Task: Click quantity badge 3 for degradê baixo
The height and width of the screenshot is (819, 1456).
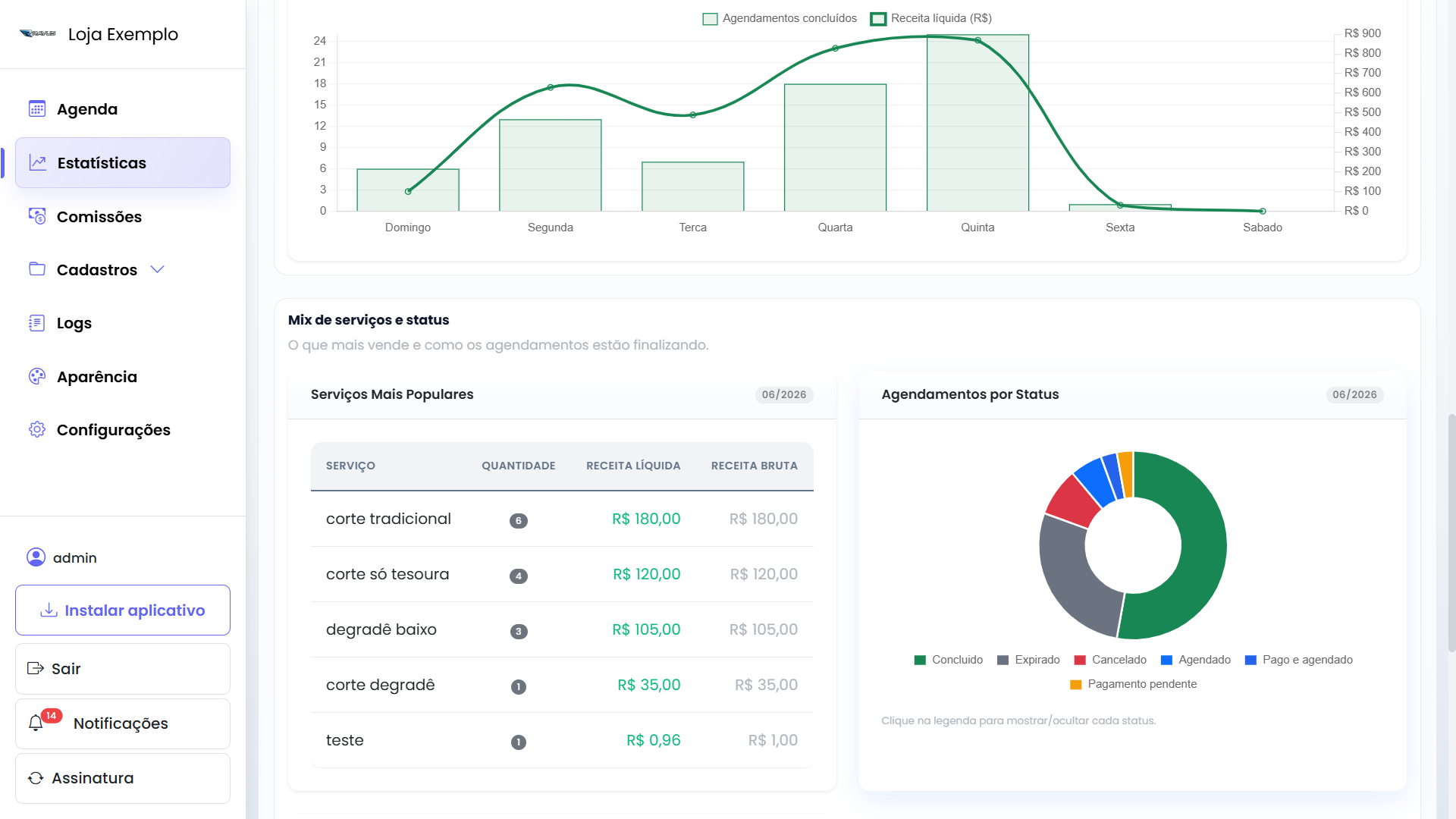Action: pos(519,631)
